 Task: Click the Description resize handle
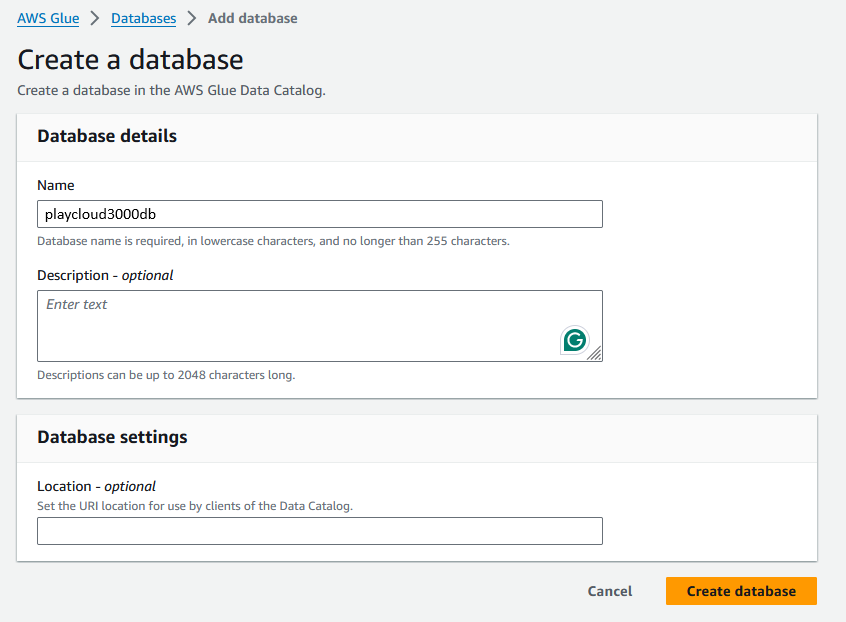coord(595,354)
